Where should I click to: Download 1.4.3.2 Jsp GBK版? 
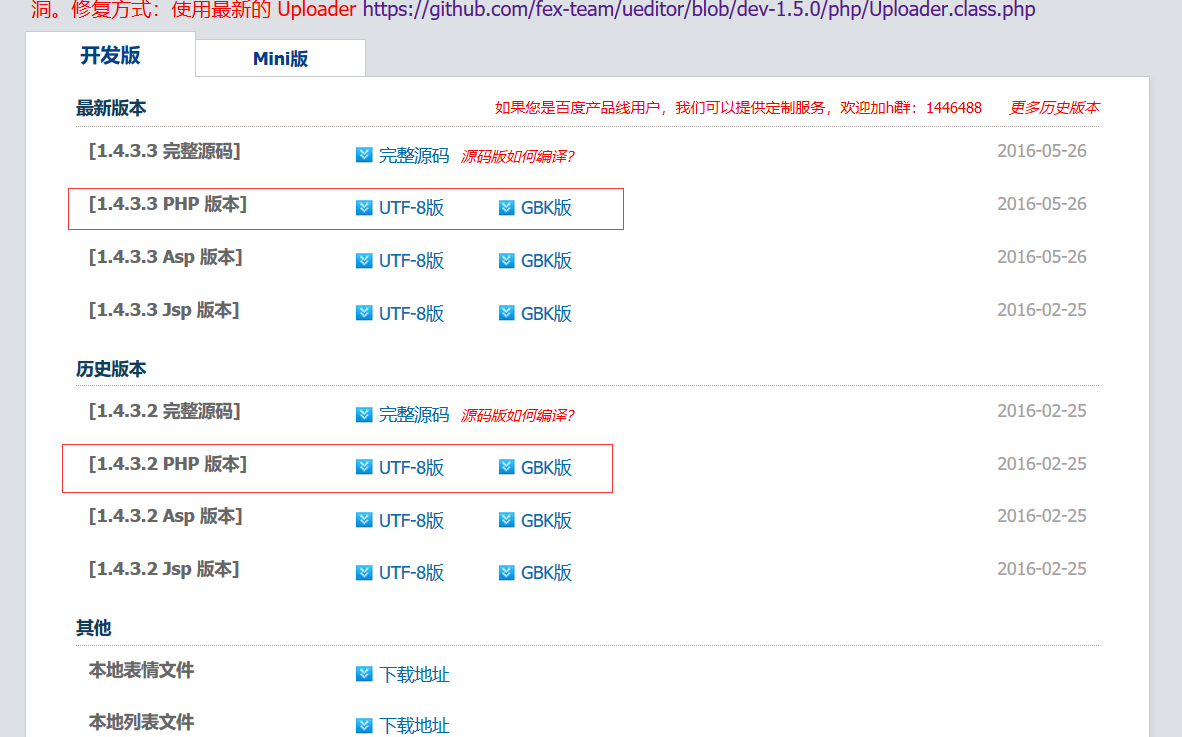547,573
